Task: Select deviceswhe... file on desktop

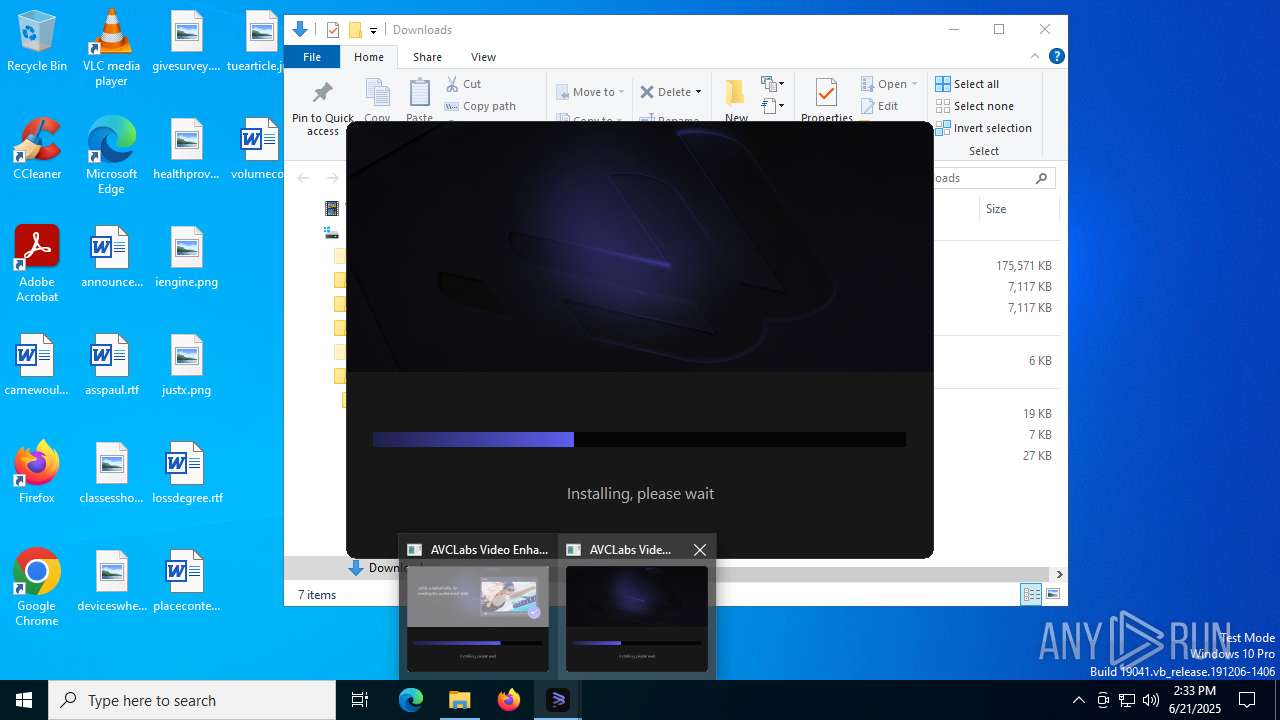Action: [111, 582]
